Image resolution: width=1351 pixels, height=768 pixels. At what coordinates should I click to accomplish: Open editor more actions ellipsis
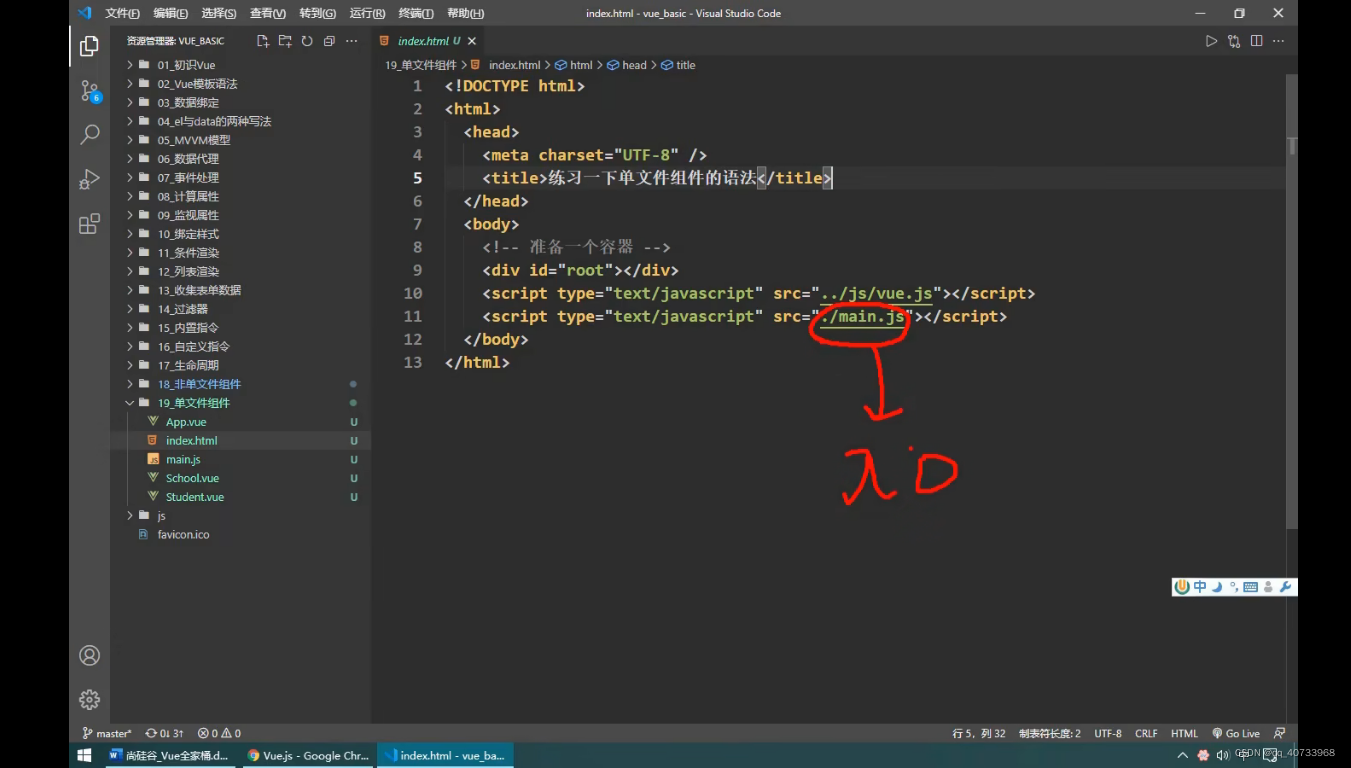click(x=1279, y=41)
